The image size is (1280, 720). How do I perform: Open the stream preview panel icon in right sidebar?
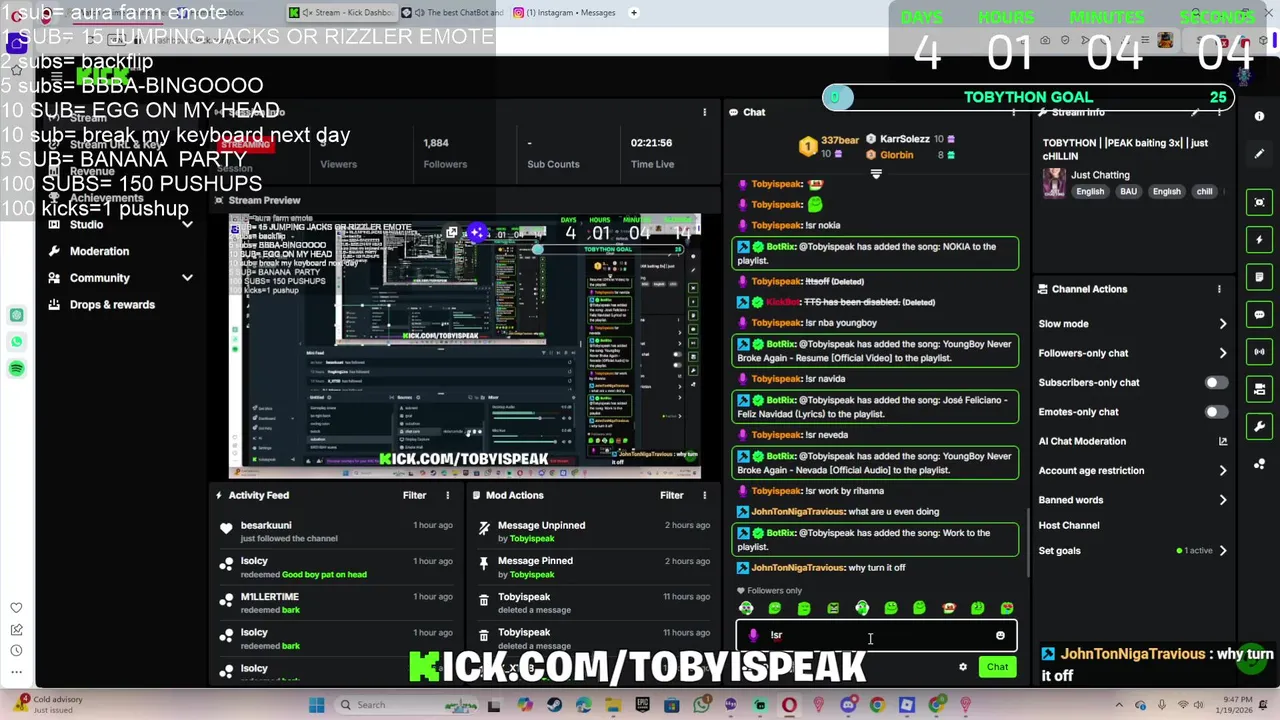(1259, 202)
